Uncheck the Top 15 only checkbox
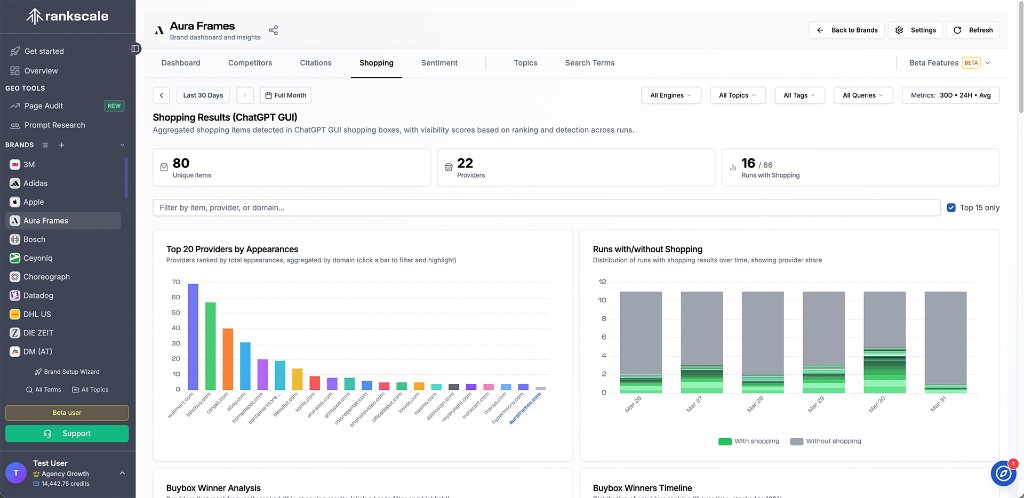1024x498 pixels. [x=951, y=208]
